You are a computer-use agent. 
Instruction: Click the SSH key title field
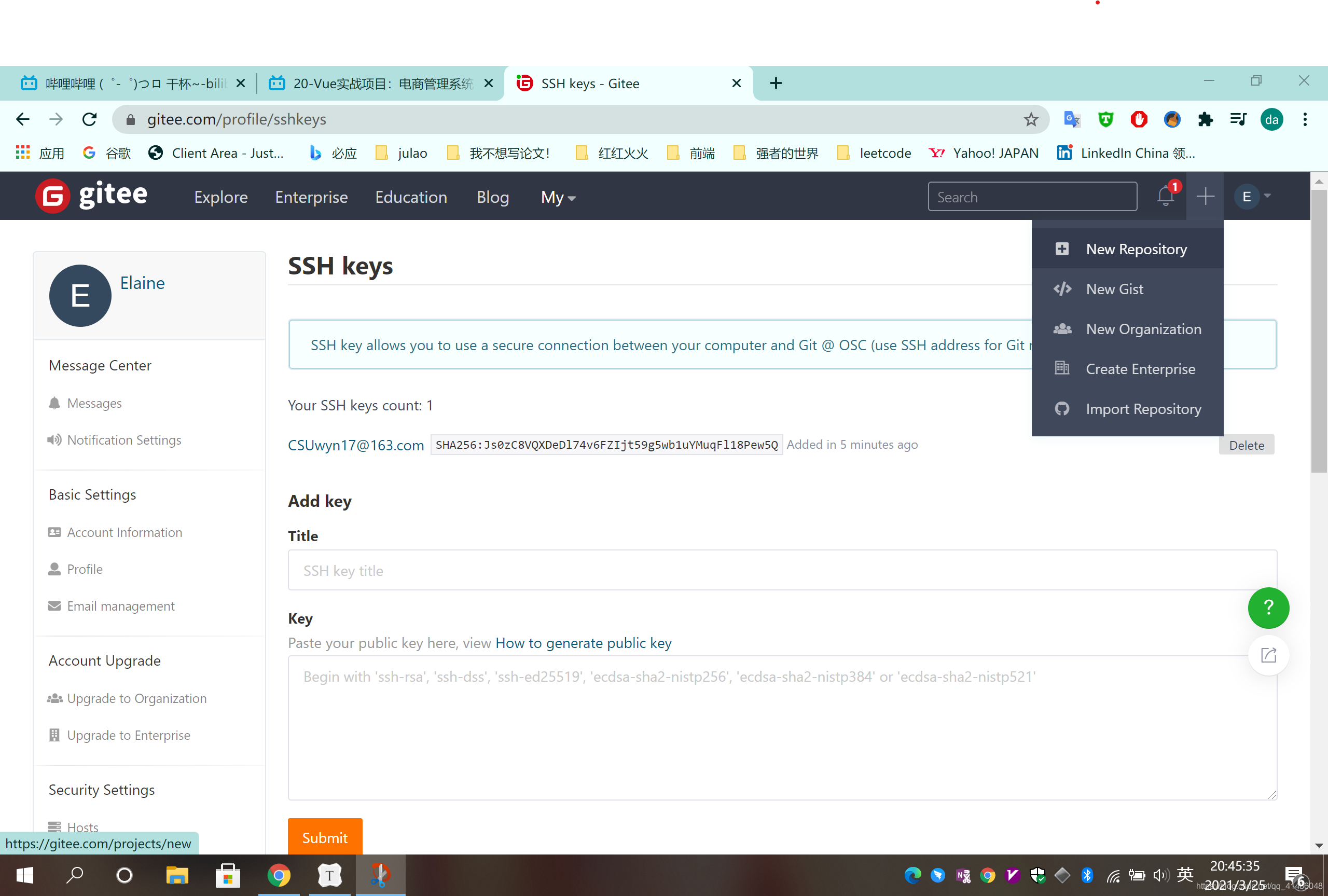(x=782, y=570)
